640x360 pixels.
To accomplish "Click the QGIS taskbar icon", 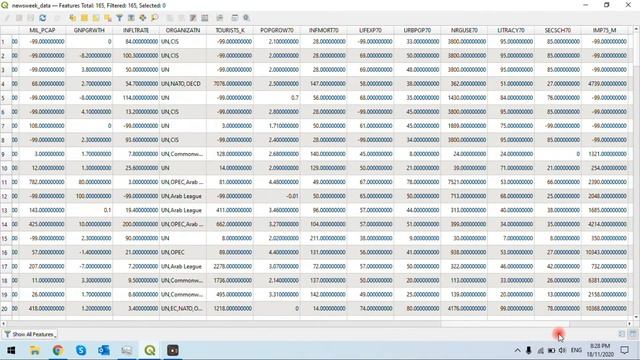I will (150, 350).
